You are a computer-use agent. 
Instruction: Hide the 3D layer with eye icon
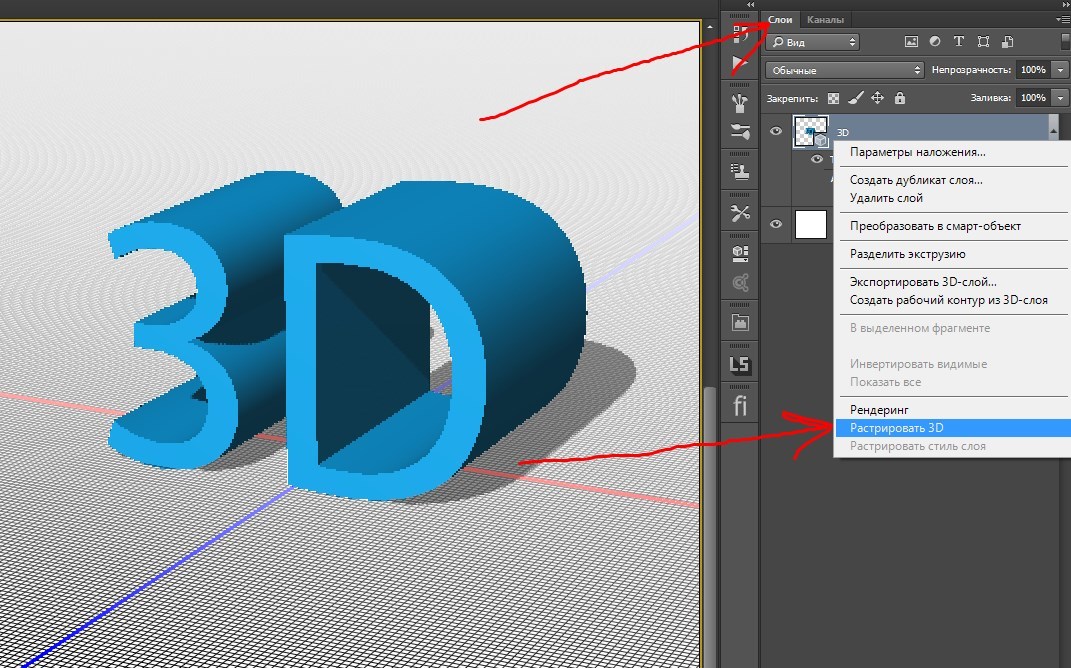(776, 131)
